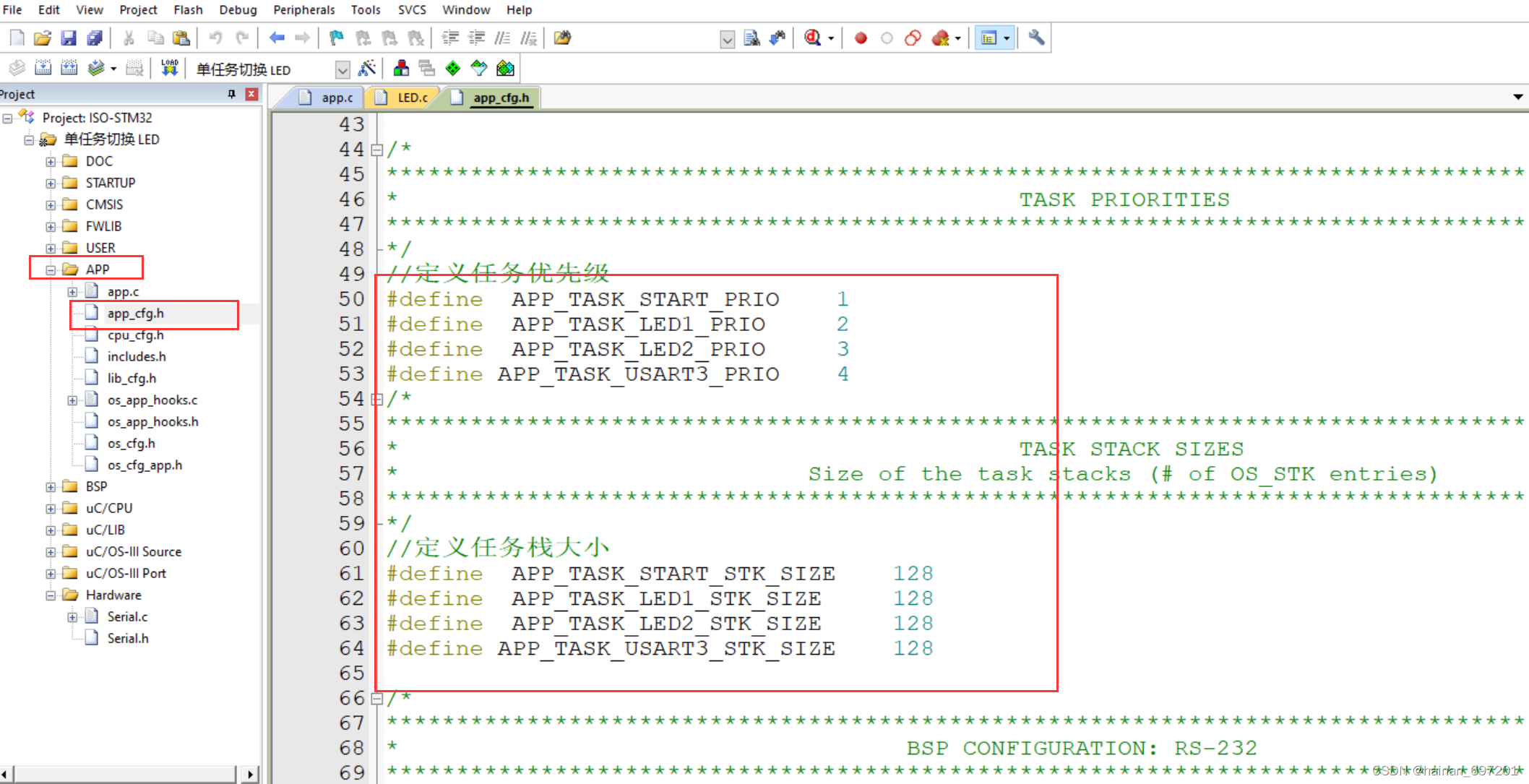Open the editor tab list dropdown arrow

pyautogui.click(x=1518, y=97)
